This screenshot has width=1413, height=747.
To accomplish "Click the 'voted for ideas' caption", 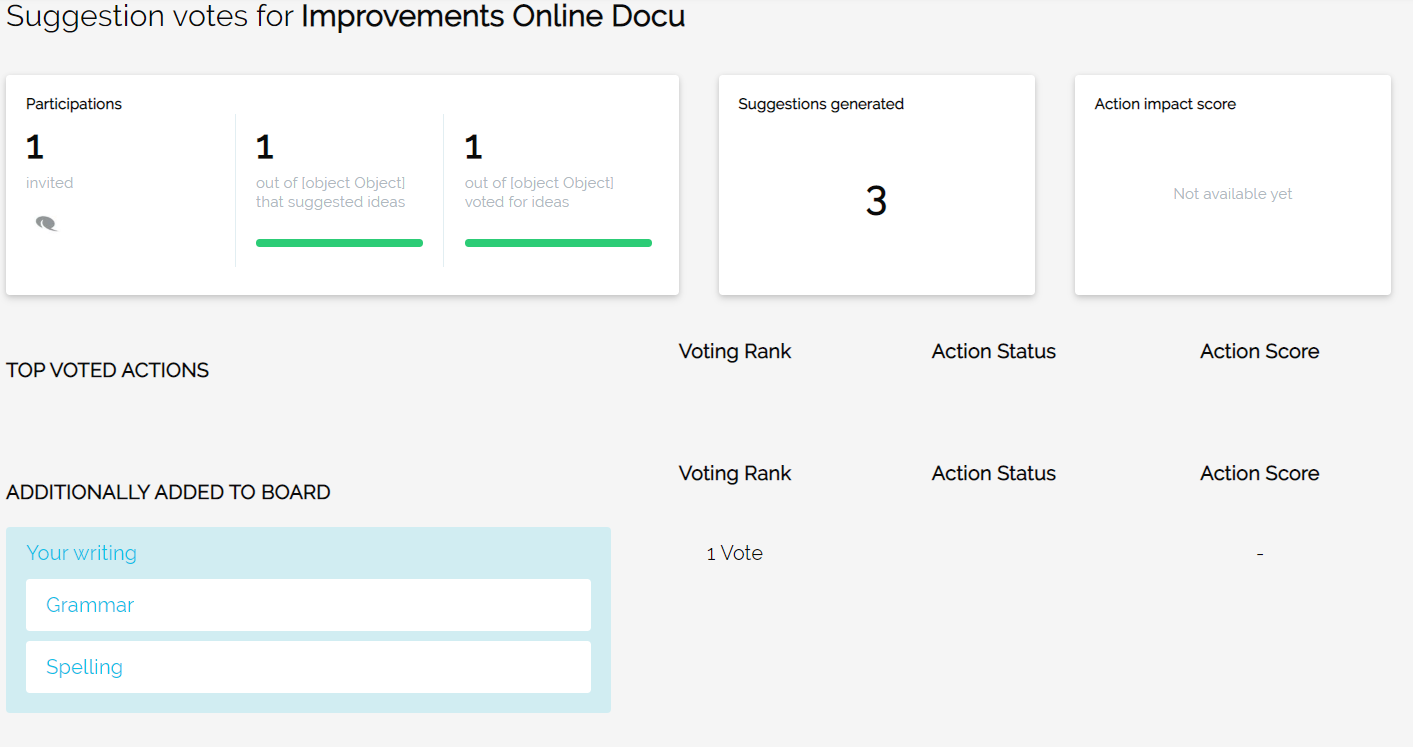I will [517, 202].
